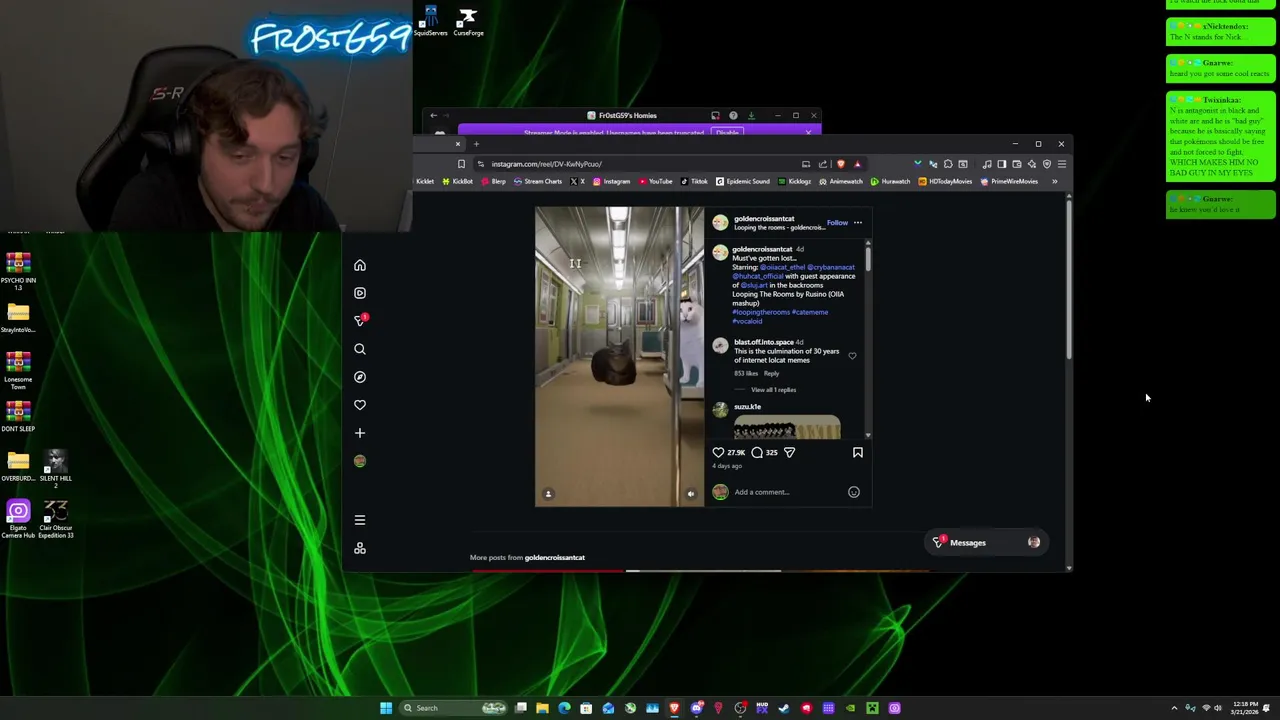Open the three dots post options menu
The height and width of the screenshot is (720, 1280).
point(857,222)
